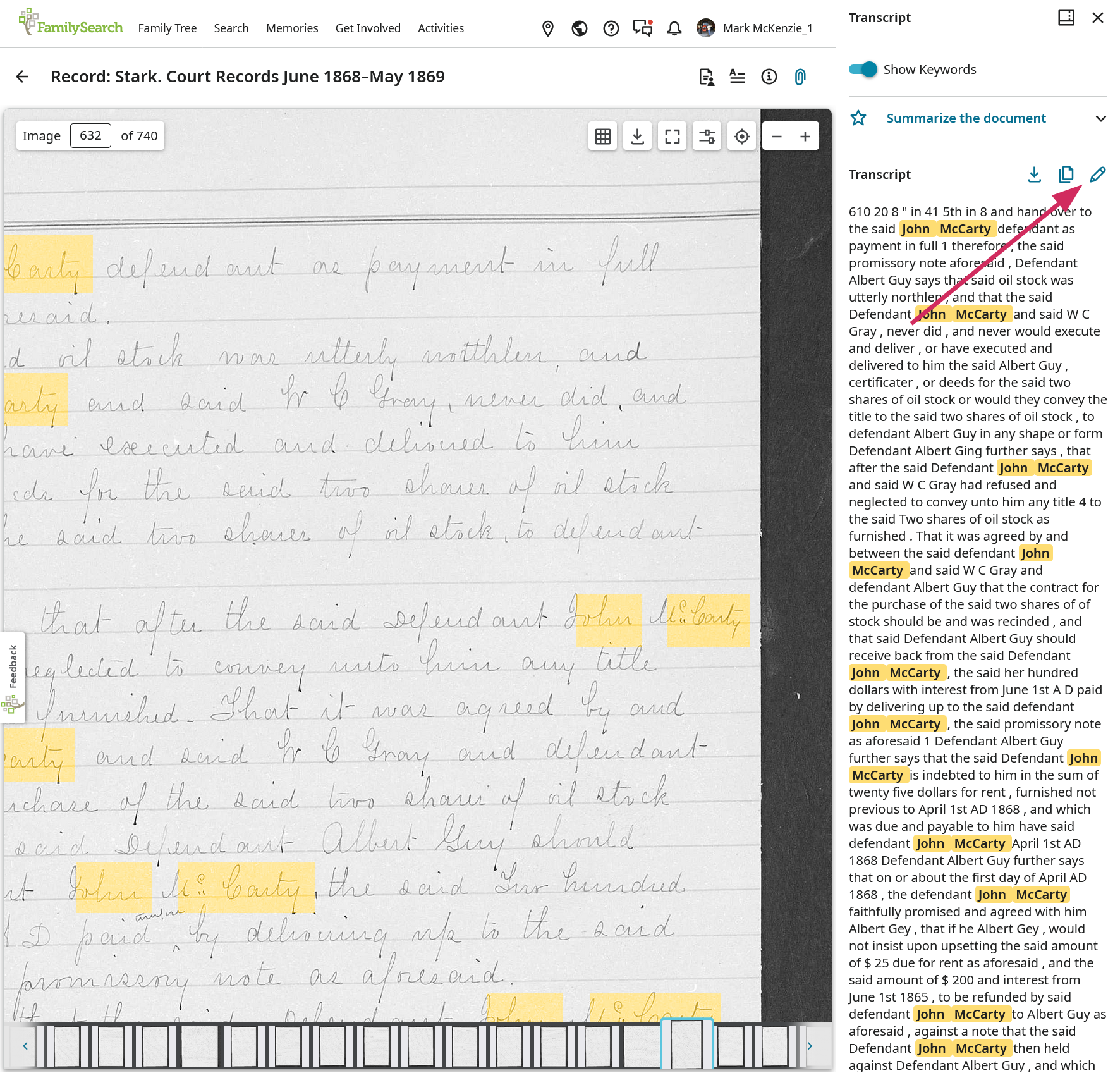Switch image viewer to full screen
This screenshot has height=1073, width=1120.
[673, 136]
